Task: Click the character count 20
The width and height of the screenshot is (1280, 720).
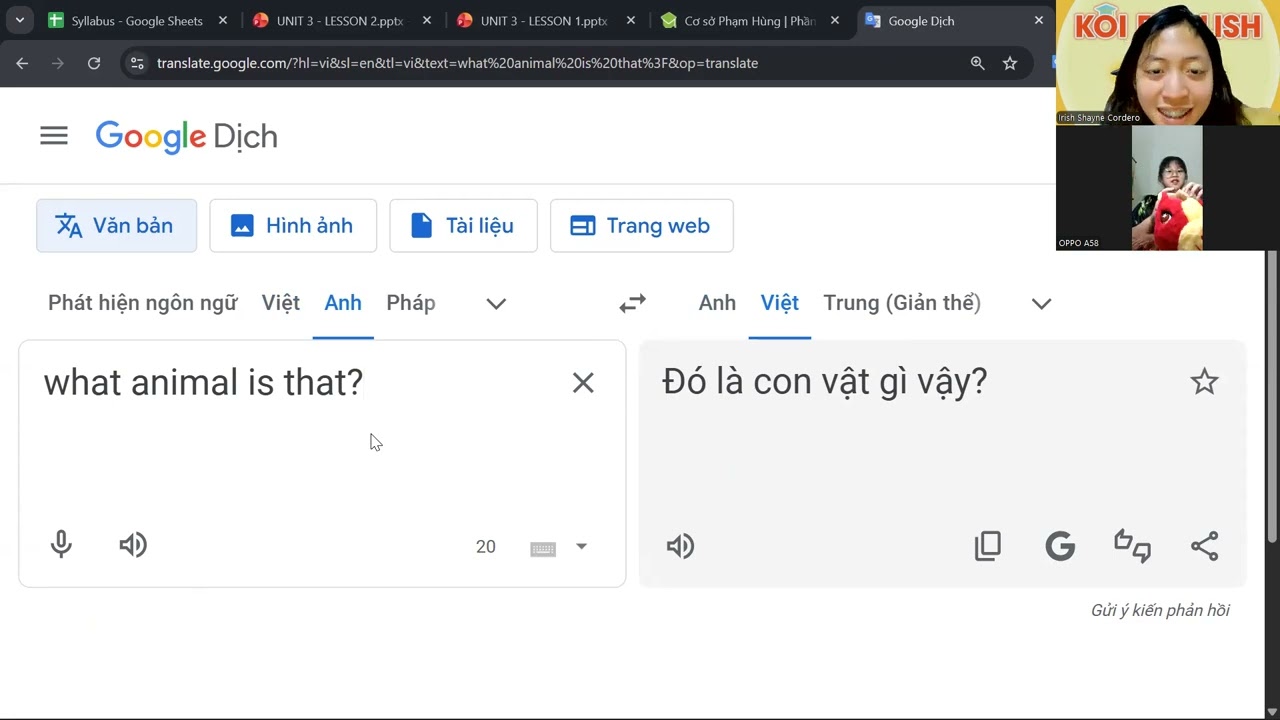Action: tap(486, 547)
